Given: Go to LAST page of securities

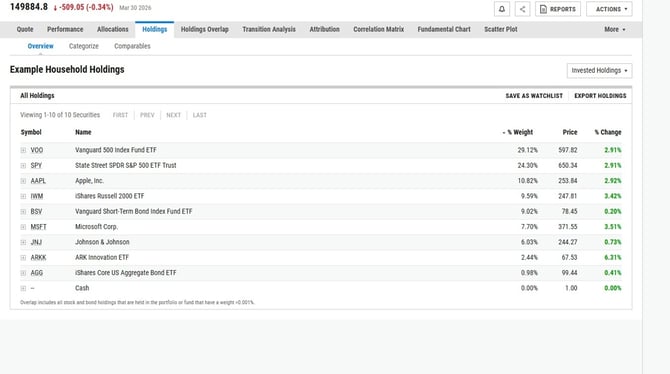Looking at the screenshot, I should click(x=200, y=115).
